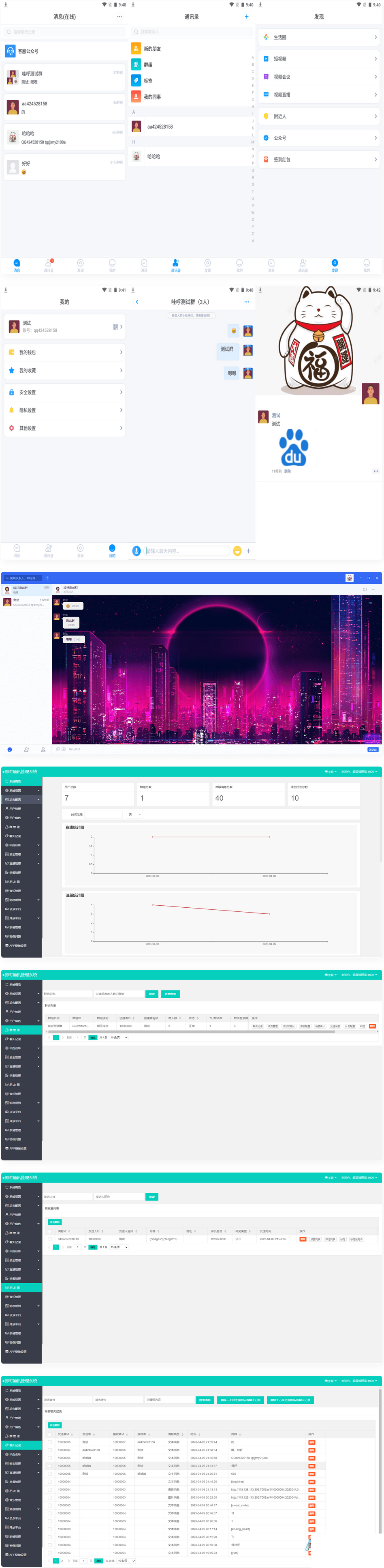Expand 我的钱包 row chevron

pos(122,352)
